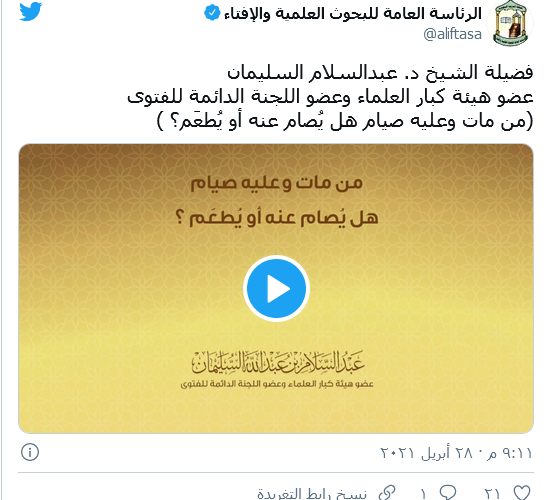The height and width of the screenshot is (500, 550).
Task: Reply using the speech bubble icon
Action: pos(448,492)
